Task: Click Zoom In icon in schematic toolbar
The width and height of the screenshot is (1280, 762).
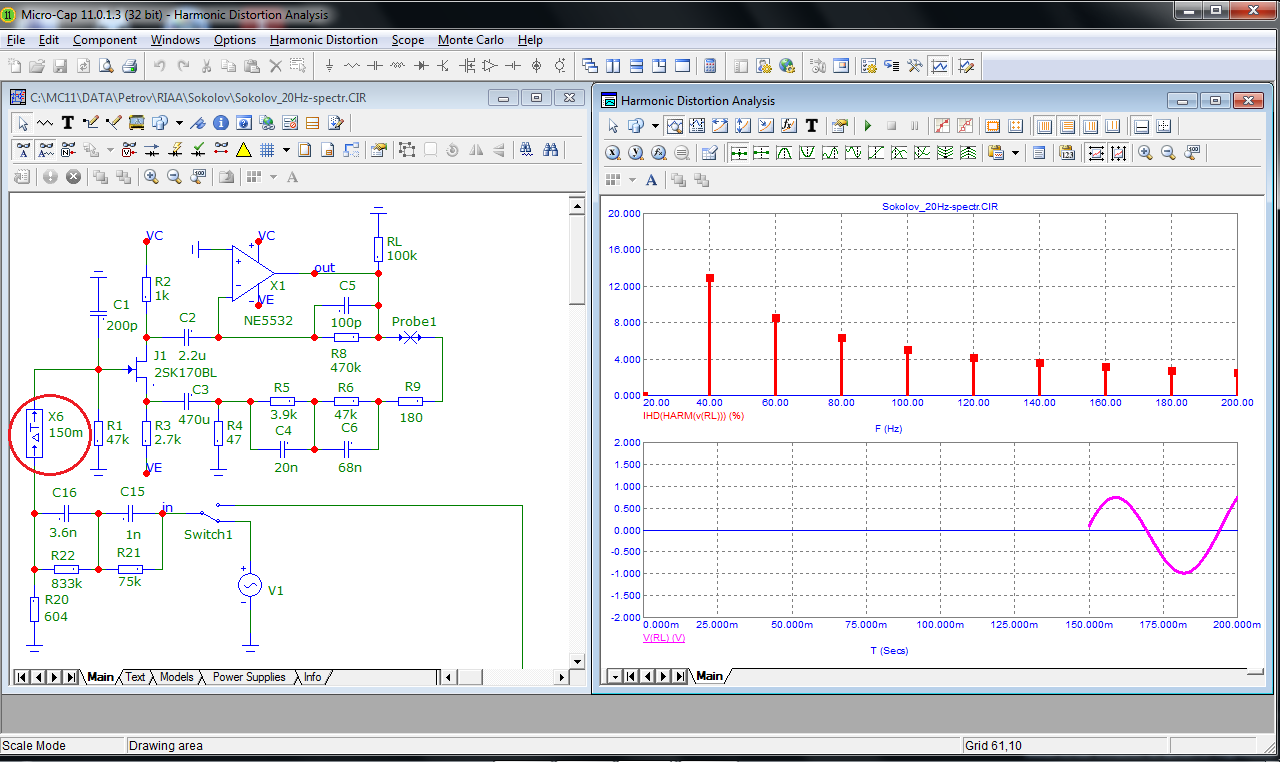Action: click(151, 177)
